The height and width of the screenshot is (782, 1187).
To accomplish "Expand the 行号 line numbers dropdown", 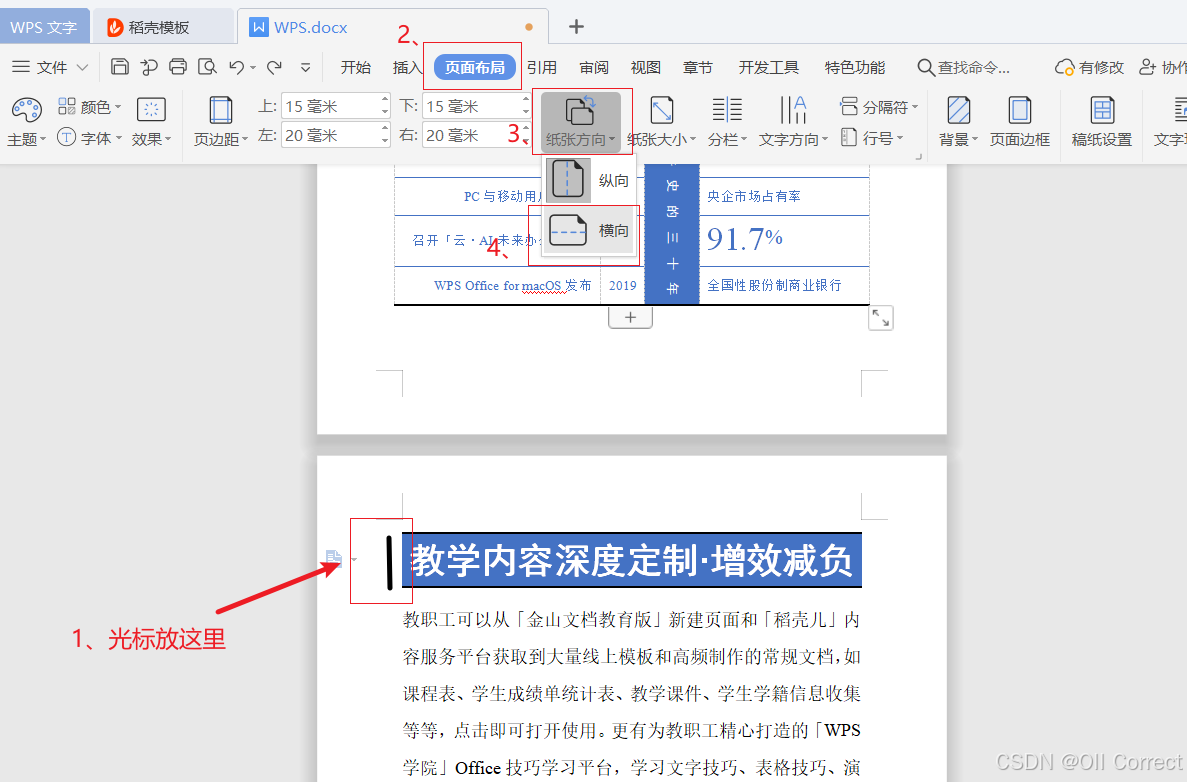I will coord(872,138).
